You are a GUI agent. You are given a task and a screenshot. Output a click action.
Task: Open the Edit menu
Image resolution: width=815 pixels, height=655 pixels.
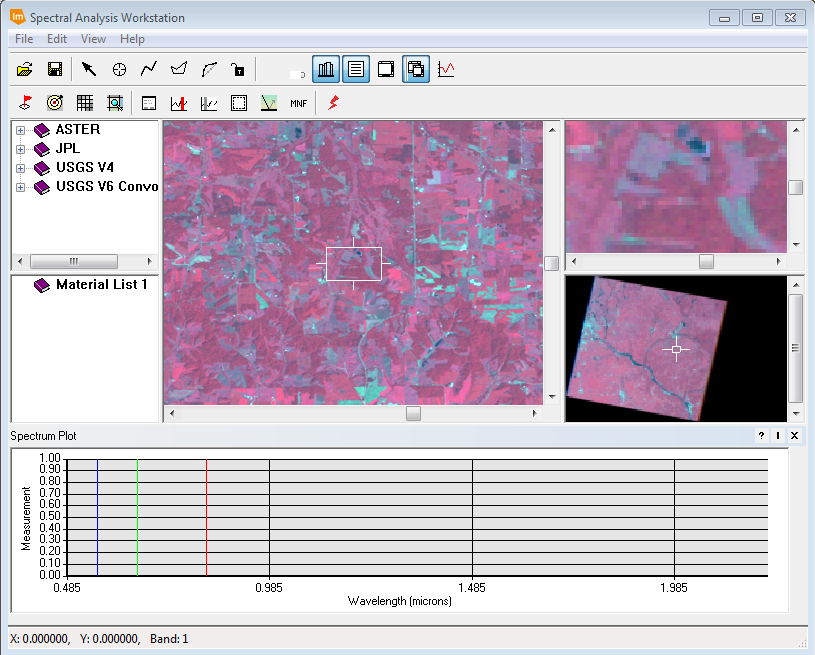click(x=57, y=39)
